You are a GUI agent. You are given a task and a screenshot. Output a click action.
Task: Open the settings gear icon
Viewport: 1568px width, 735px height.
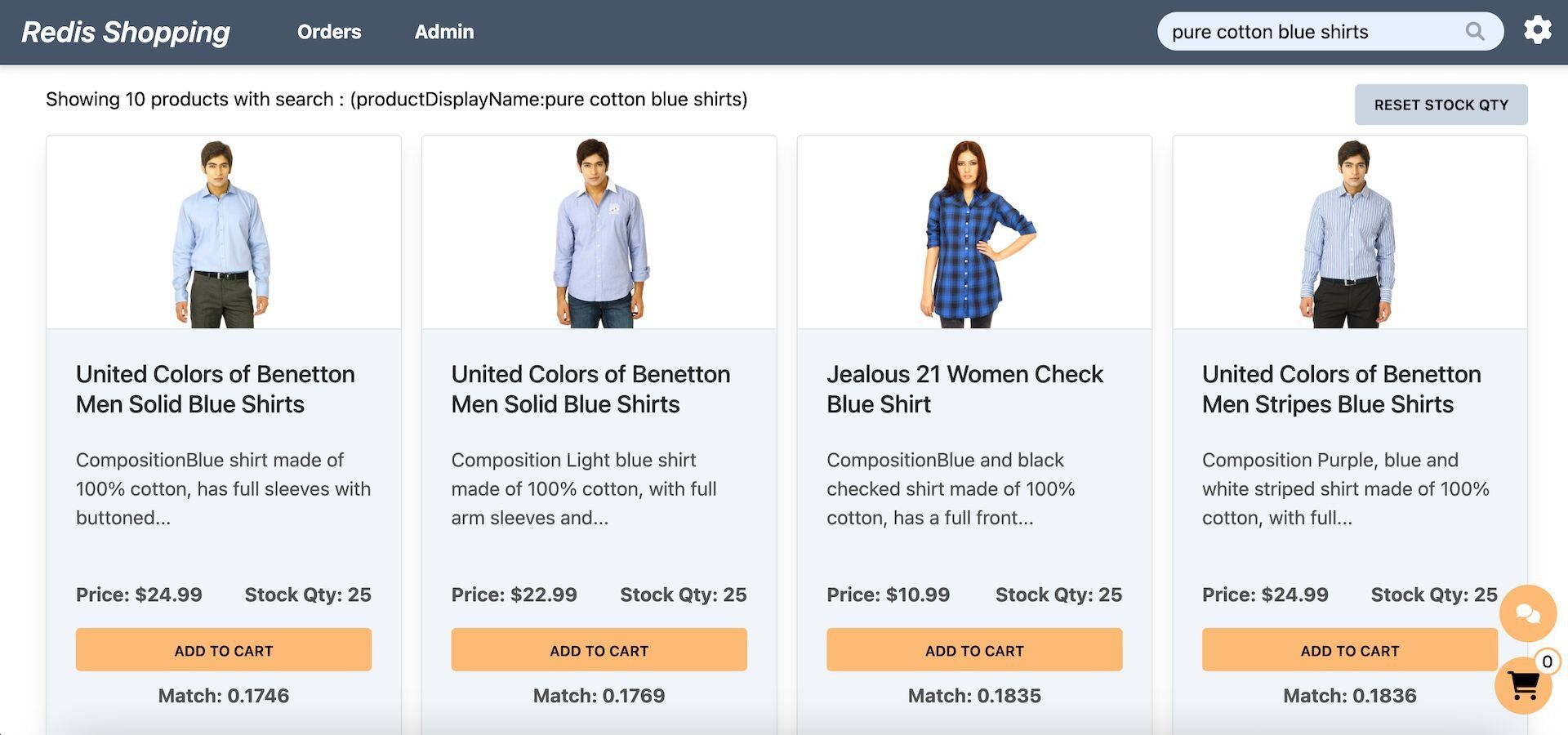pos(1537,30)
